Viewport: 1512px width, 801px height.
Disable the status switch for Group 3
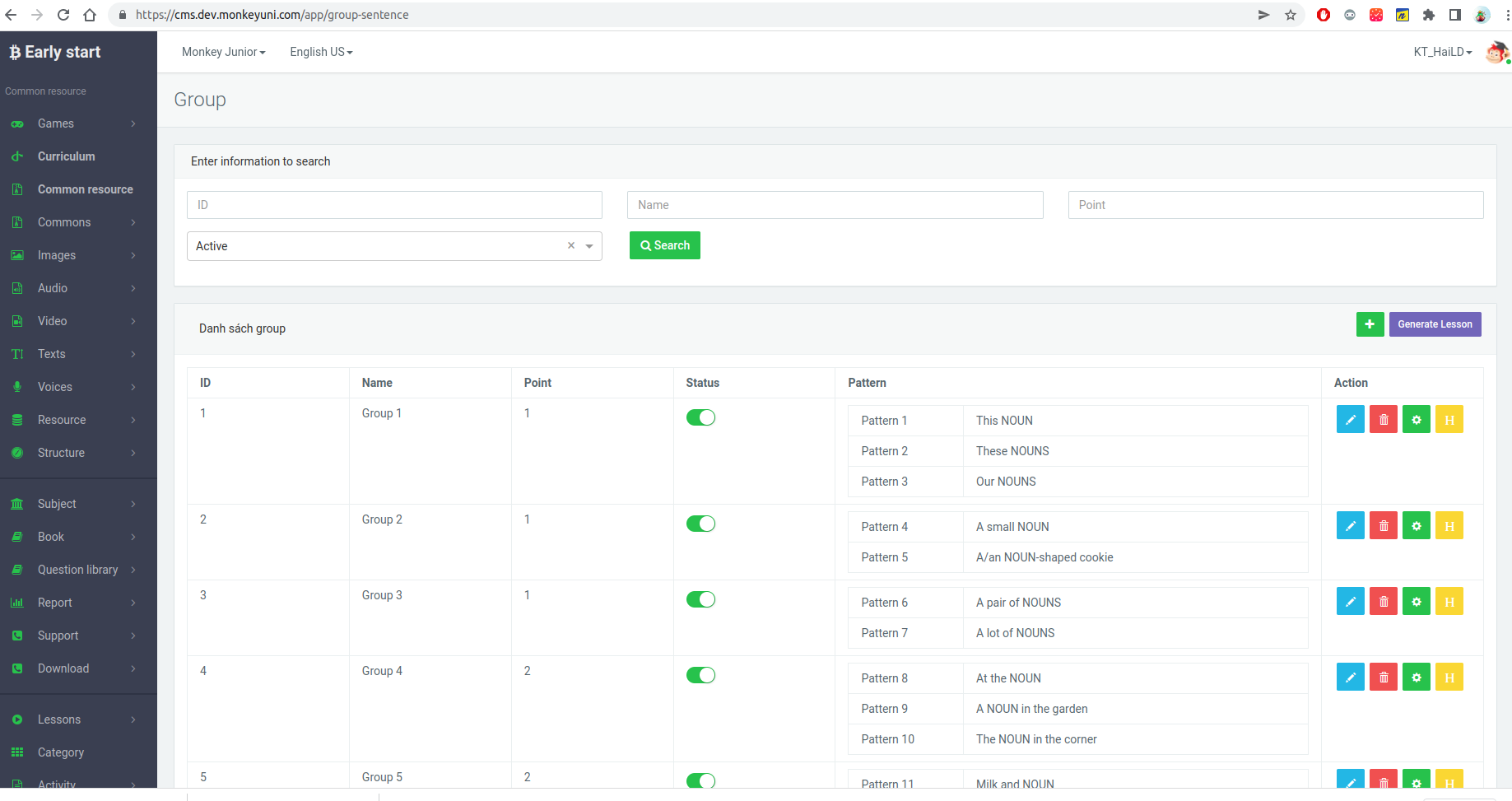pos(700,599)
